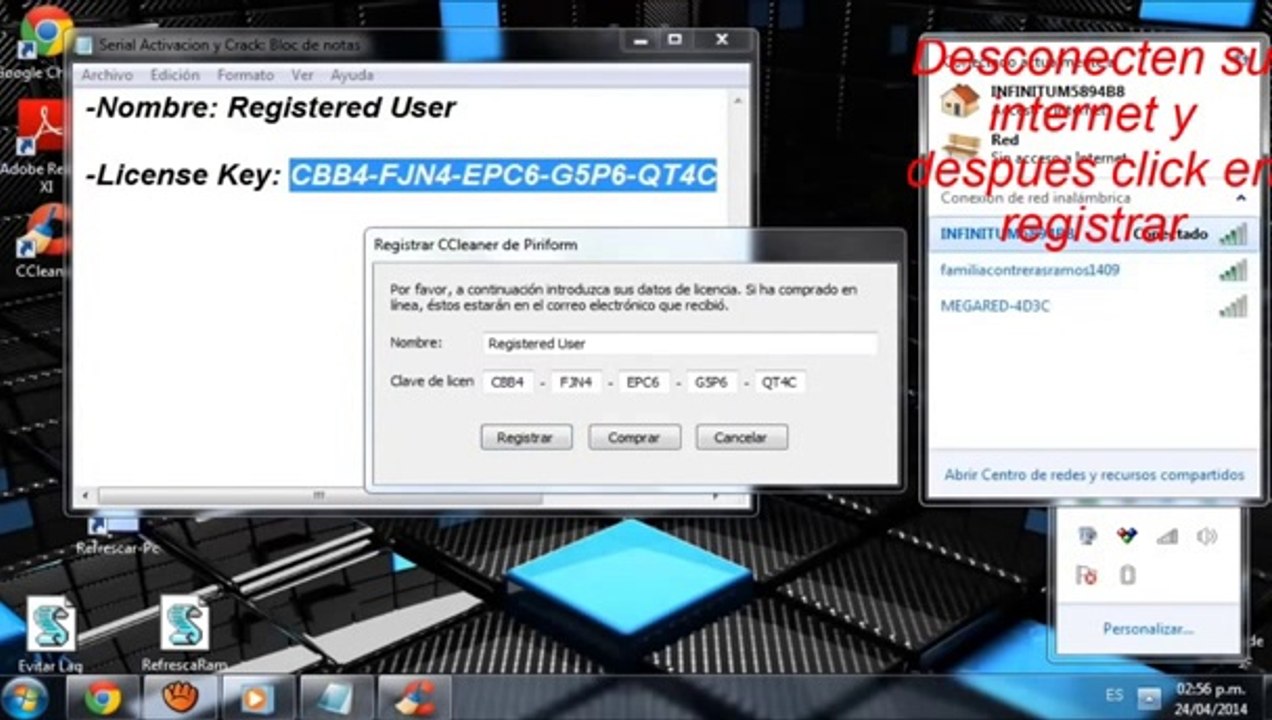This screenshot has height=720, width=1272.
Task: Click the -Nombre: Registered User line in Notepad
Action: (x=270, y=108)
